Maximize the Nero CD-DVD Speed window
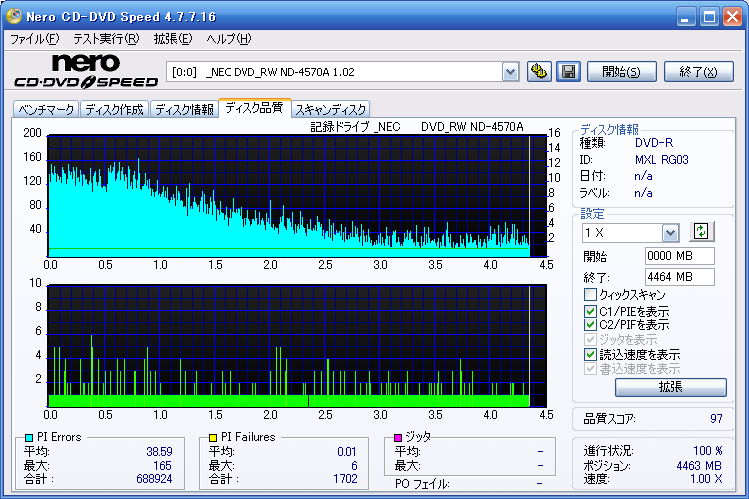 [x=709, y=17]
